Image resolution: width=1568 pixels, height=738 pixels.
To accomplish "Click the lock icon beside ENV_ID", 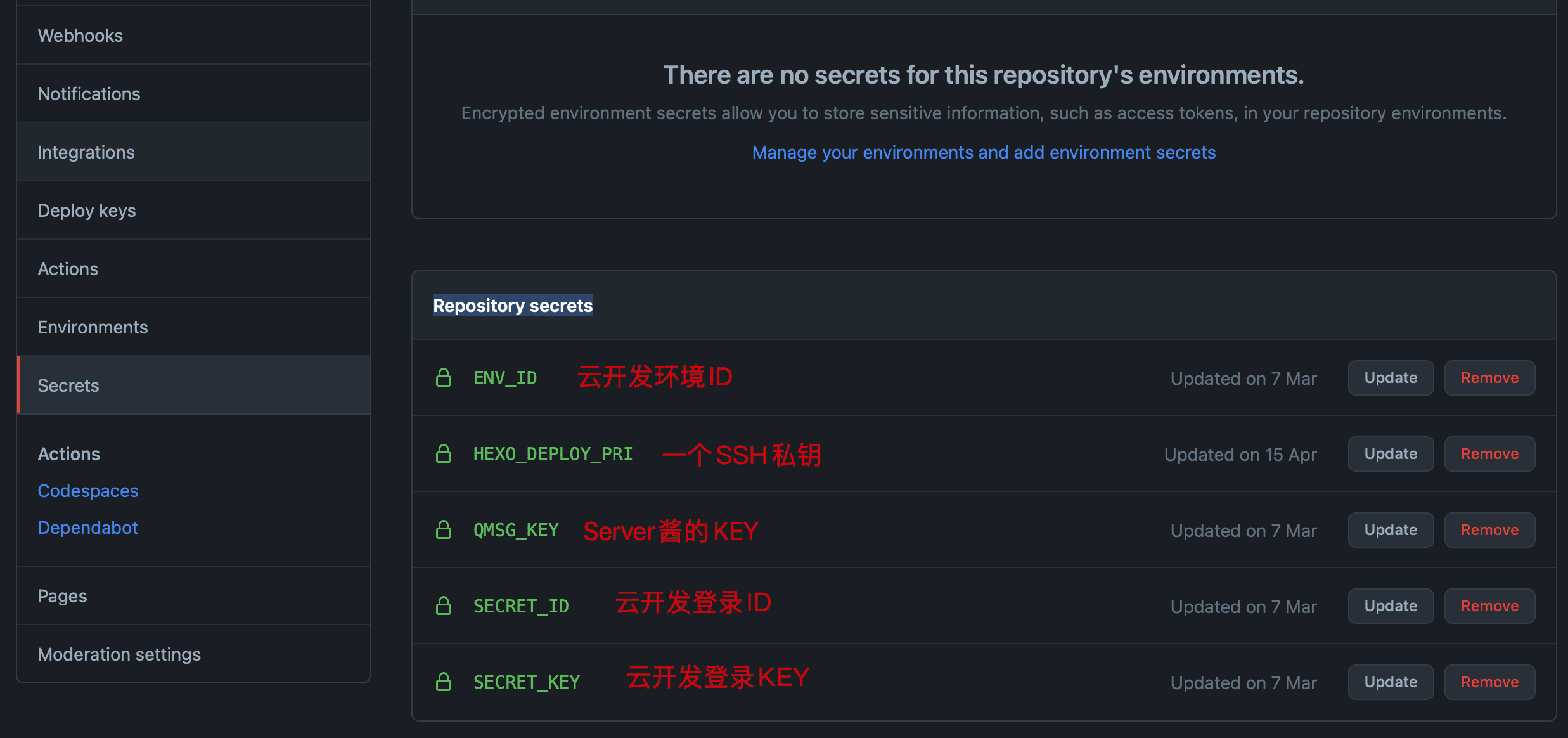I will pos(444,378).
